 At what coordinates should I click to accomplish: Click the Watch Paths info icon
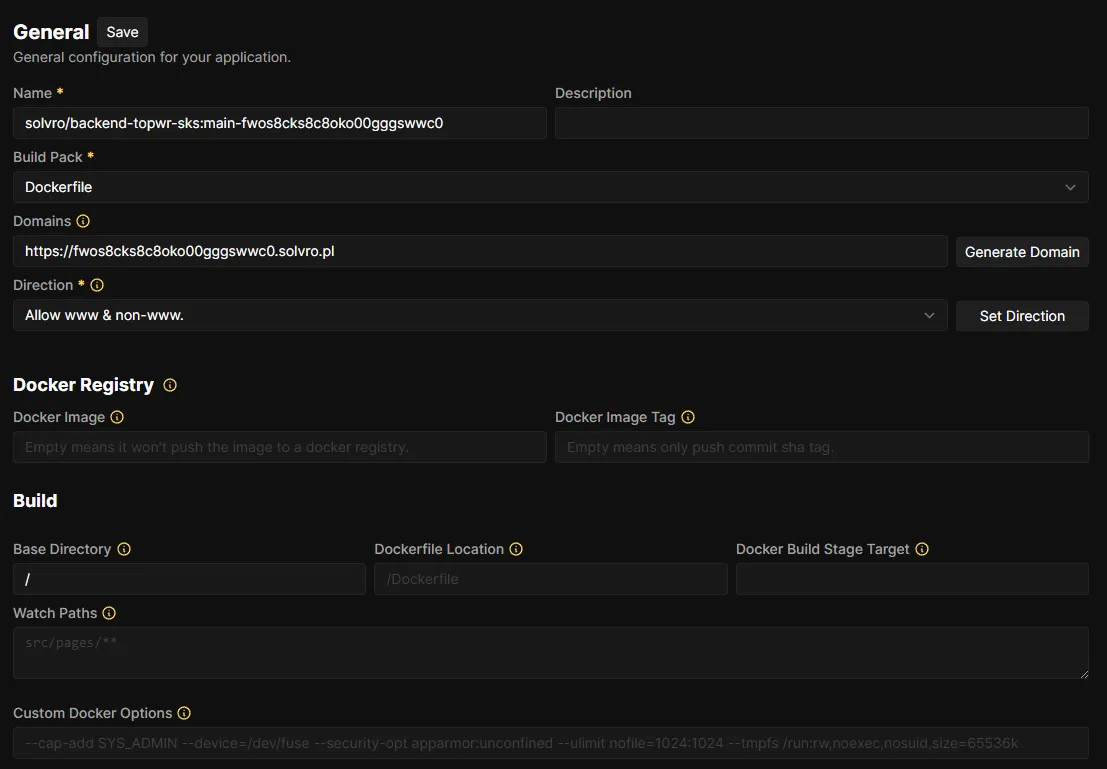(x=109, y=613)
